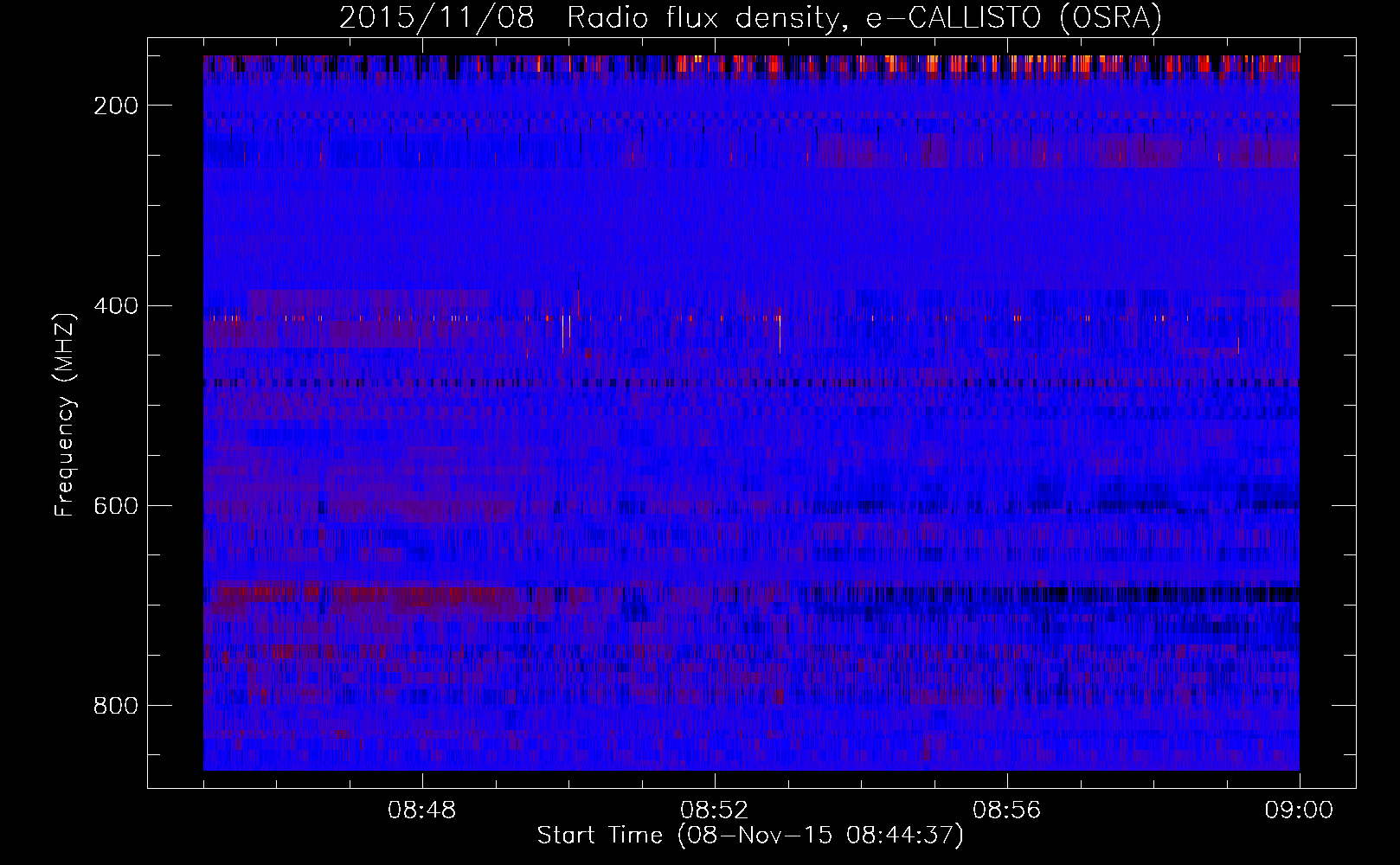Click the 08:48 time tick label
The width and height of the screenshot is (1400, 865).
[422, 811]
